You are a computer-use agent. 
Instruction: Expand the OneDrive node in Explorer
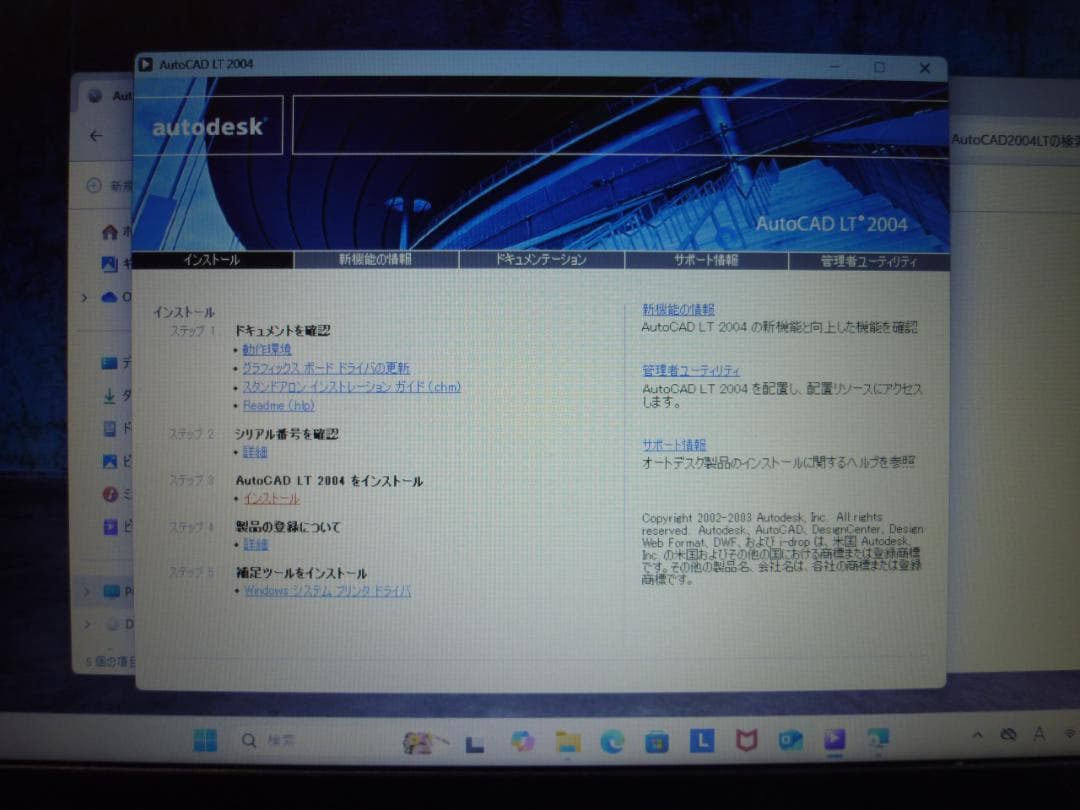(x=84, y=298)
